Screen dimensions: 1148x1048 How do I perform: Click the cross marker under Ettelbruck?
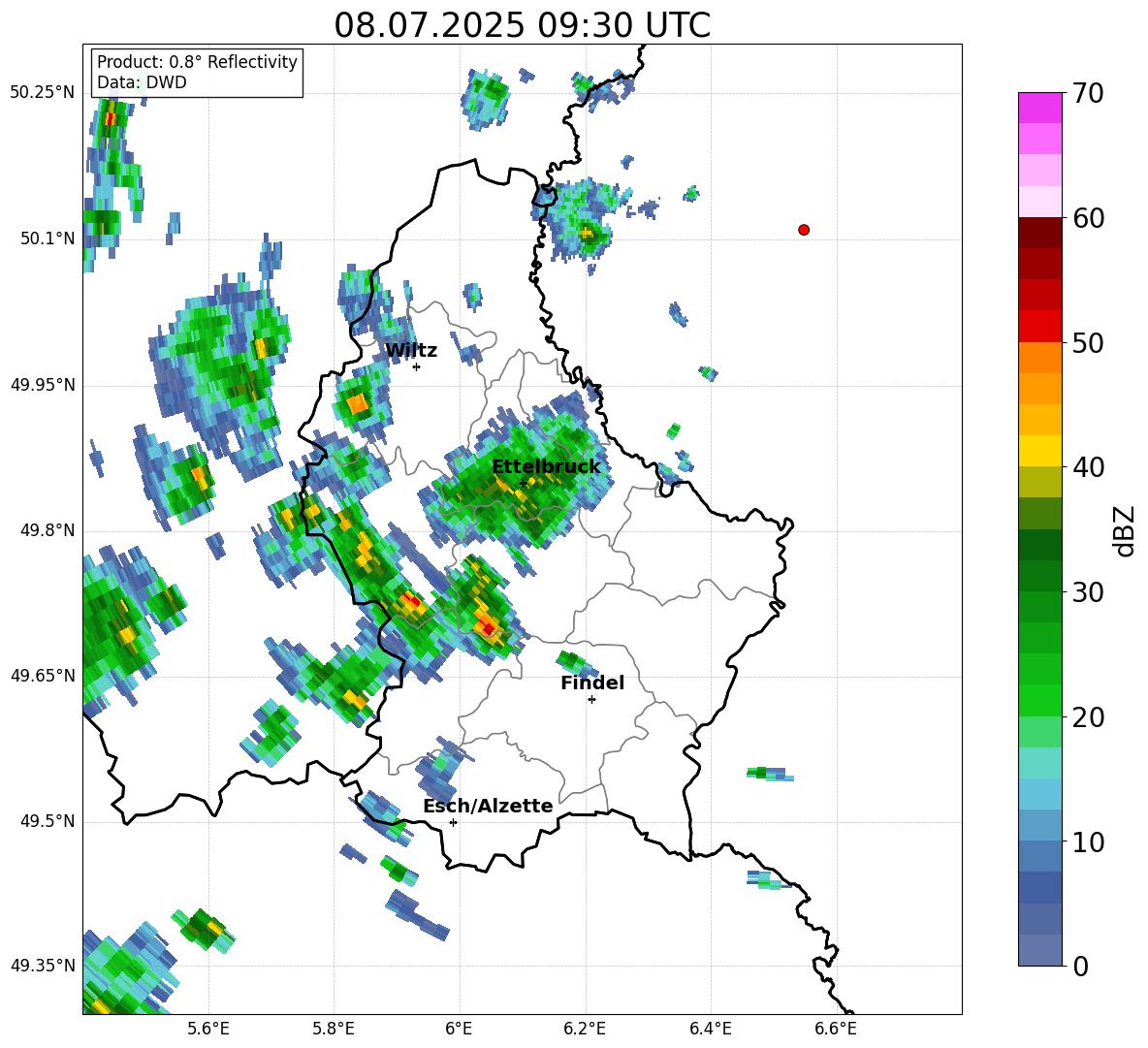pos(523,483)
